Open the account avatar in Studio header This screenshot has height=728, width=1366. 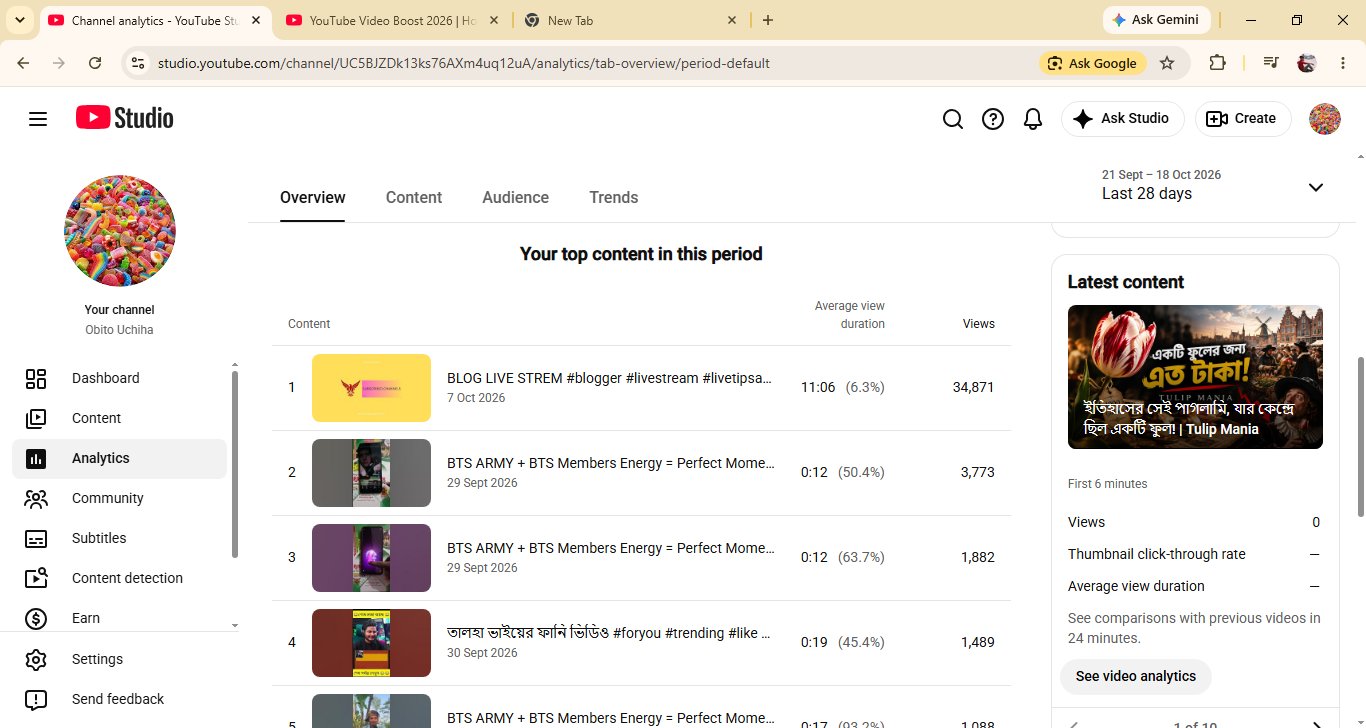pyautogui.click(x=1325, y=119)
